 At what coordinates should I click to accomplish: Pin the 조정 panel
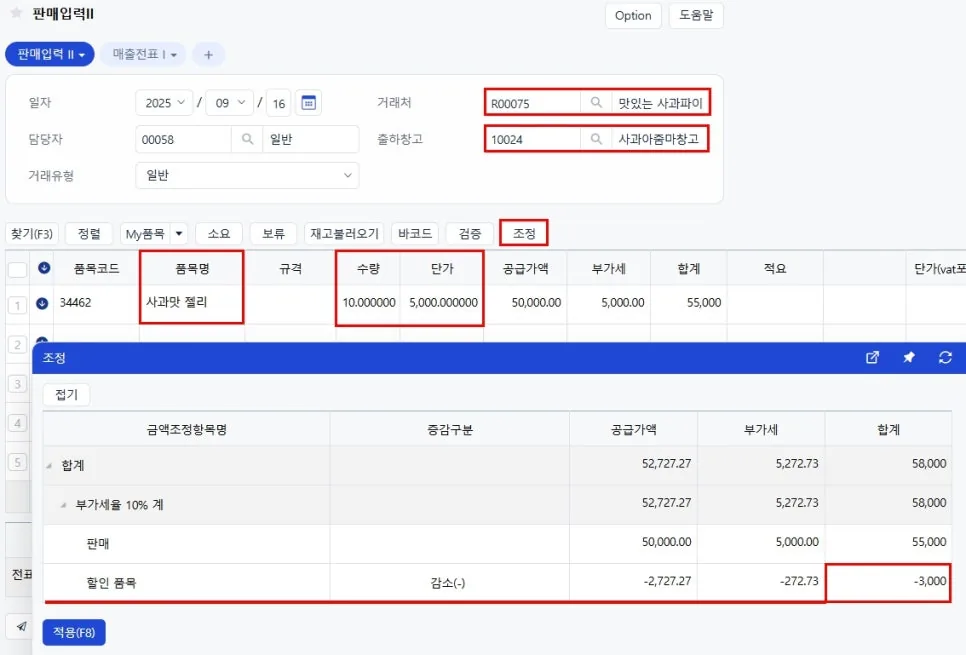[909, 357]
